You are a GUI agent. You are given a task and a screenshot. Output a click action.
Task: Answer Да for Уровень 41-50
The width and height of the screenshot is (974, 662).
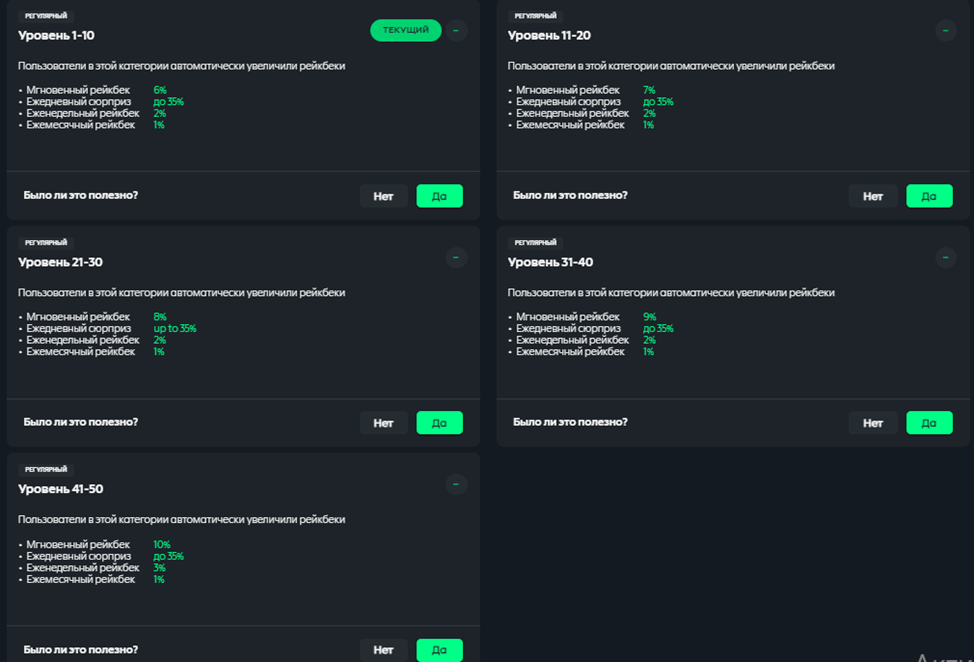(x=439, y=650)
